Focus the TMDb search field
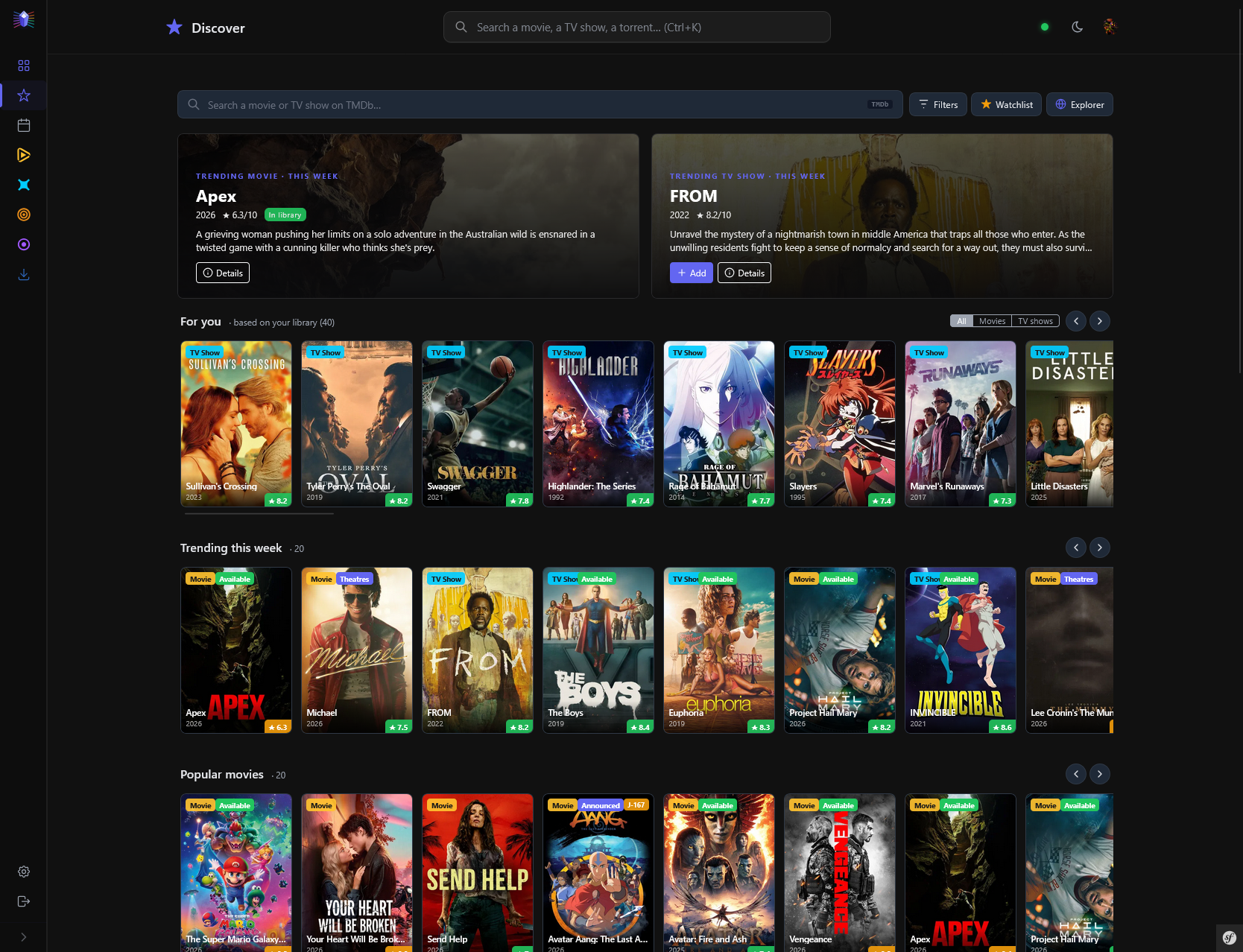1243x952 pixels. [540, 104]
